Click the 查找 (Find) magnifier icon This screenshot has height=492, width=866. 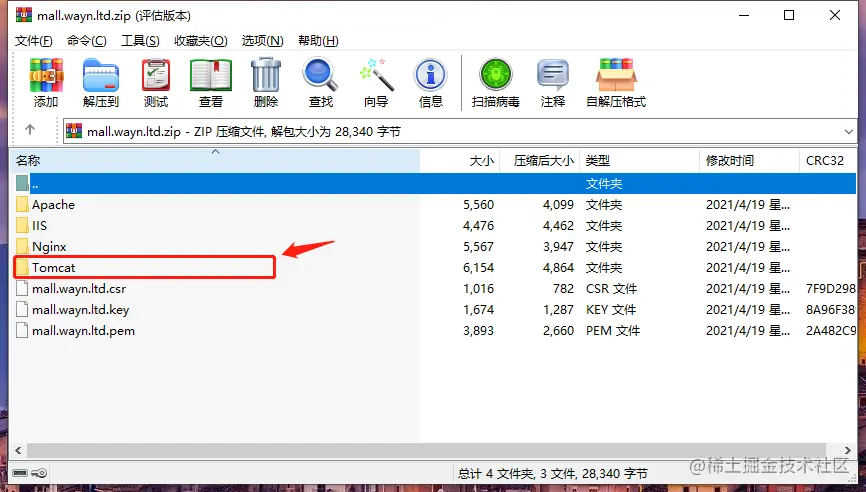(320, 75)
